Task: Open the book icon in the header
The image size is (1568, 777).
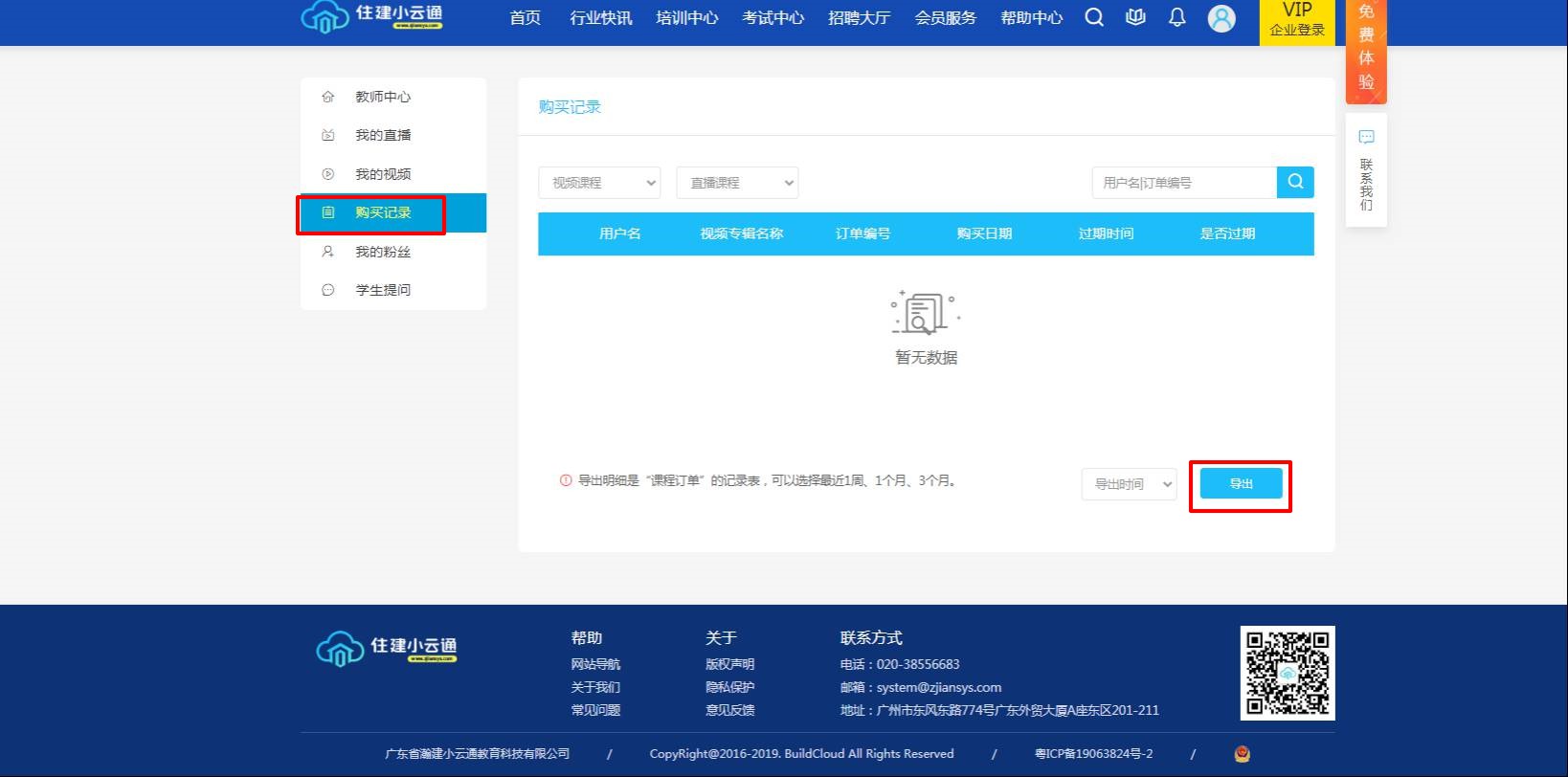Action: [x=1135, y=17]
